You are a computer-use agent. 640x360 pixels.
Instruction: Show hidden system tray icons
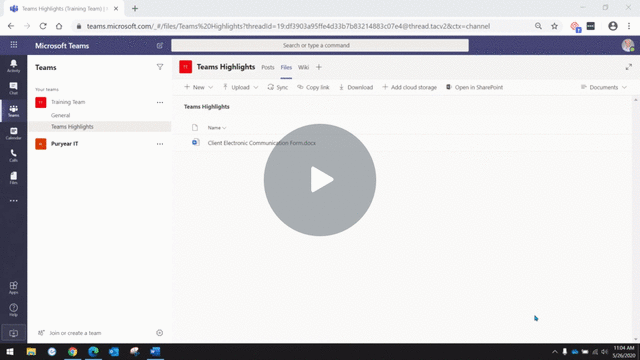554,351
